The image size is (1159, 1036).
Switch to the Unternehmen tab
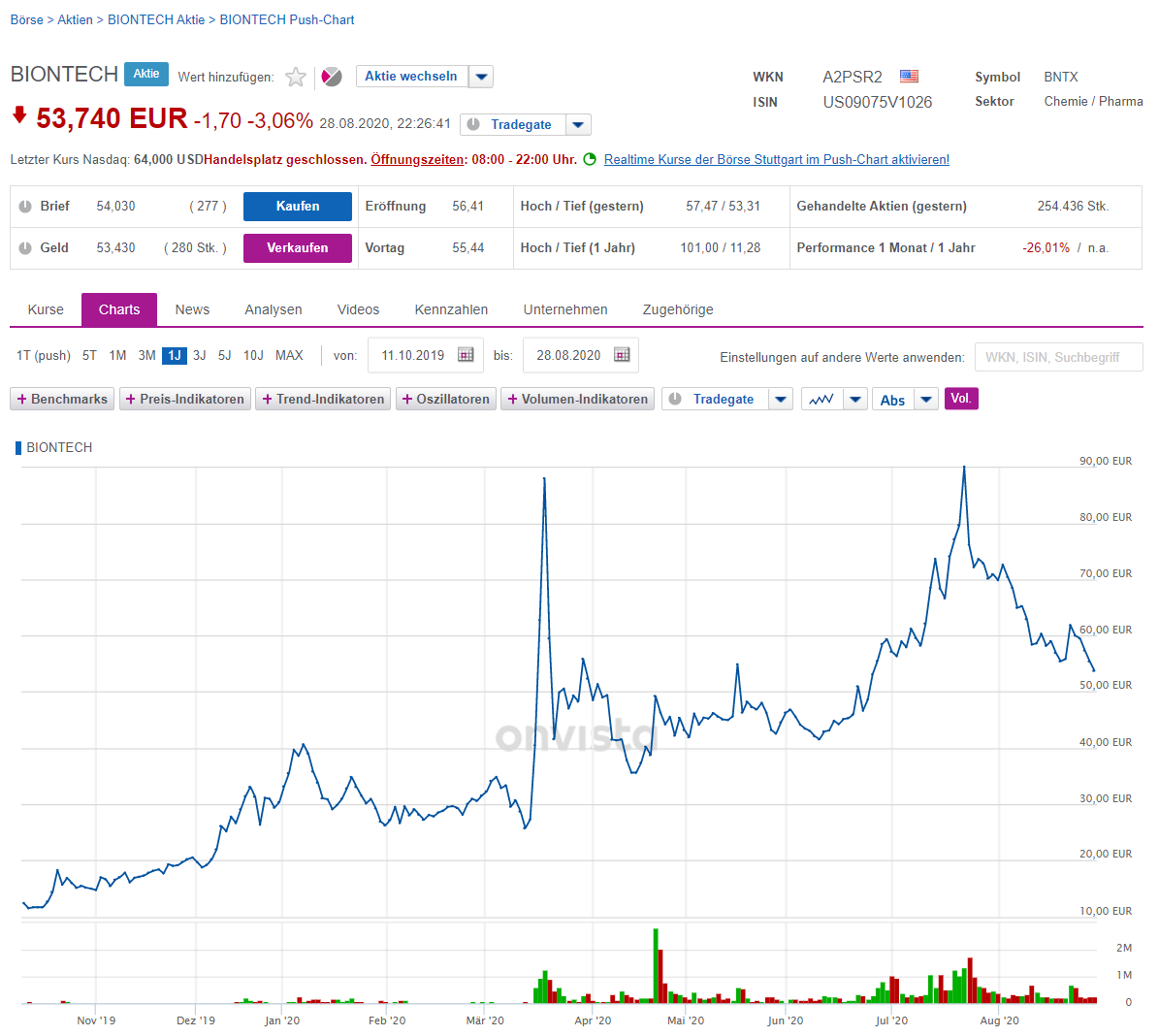tap(565, 309)
